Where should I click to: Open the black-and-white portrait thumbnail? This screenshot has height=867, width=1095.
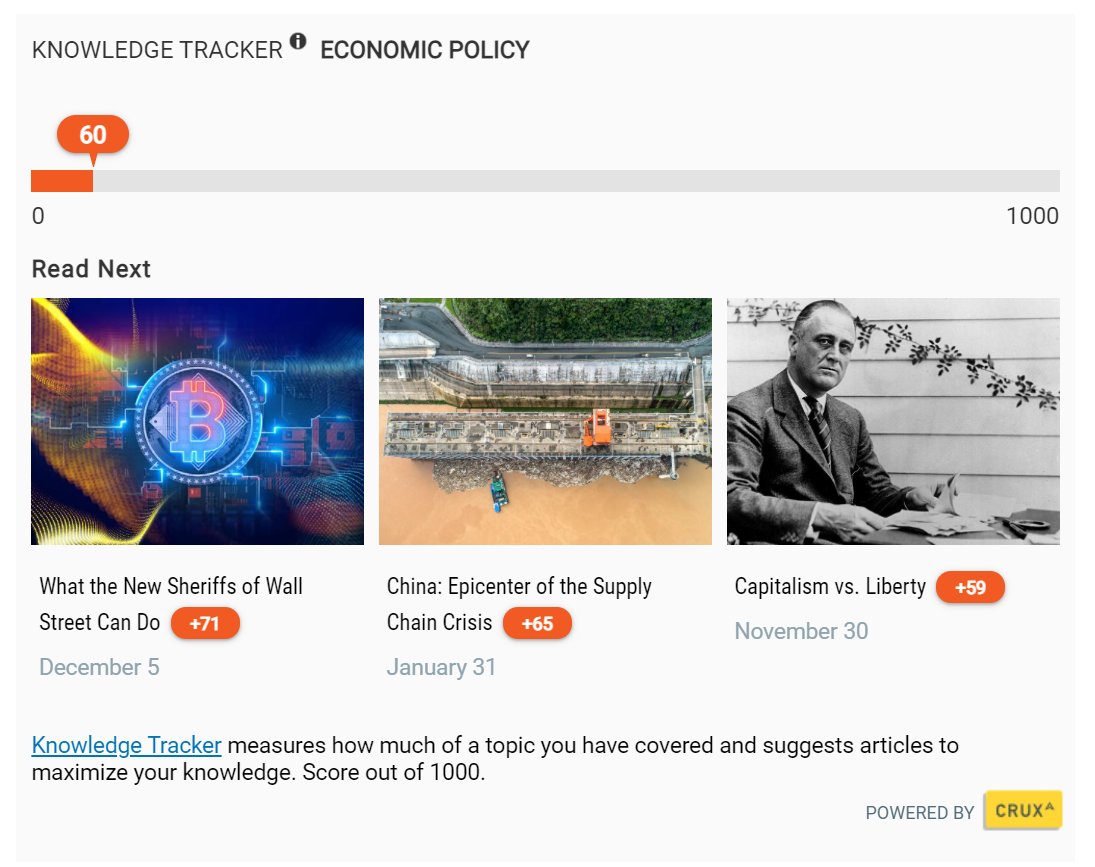[893, 421]
